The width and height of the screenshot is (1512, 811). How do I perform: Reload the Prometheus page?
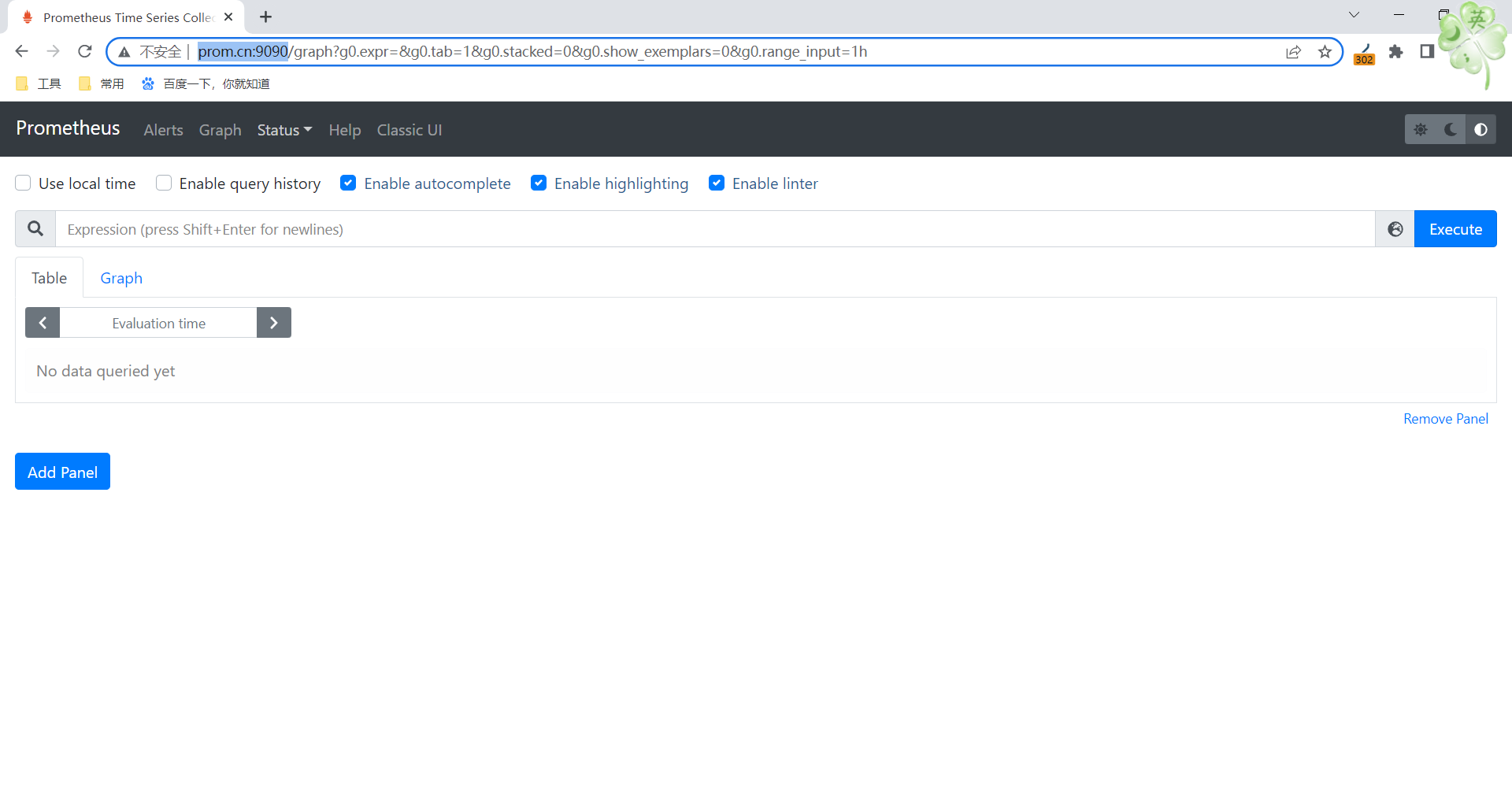85,51
